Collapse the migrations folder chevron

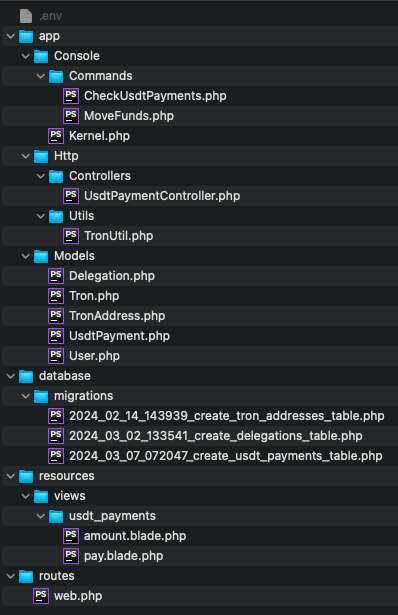pyautogui.click(x=26, y=397)
